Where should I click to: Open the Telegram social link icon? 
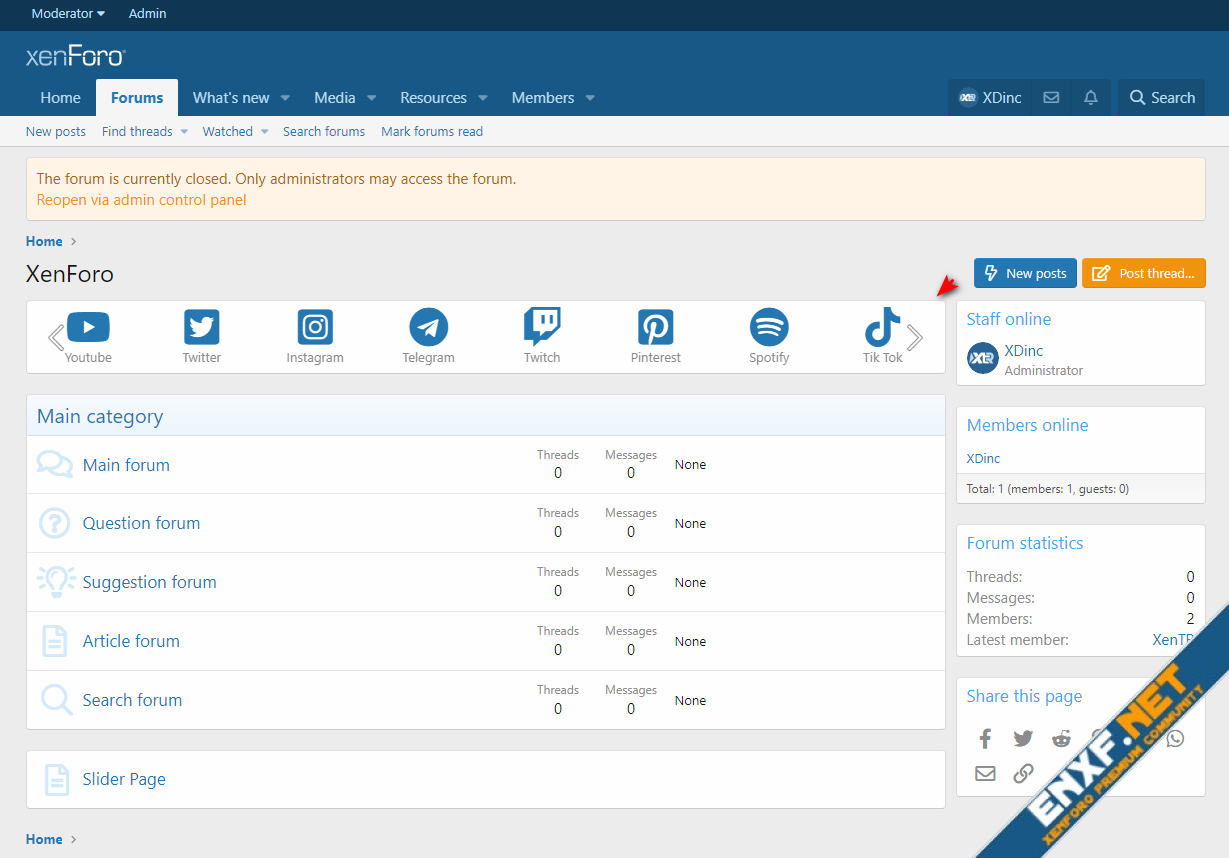pos(428,328)
